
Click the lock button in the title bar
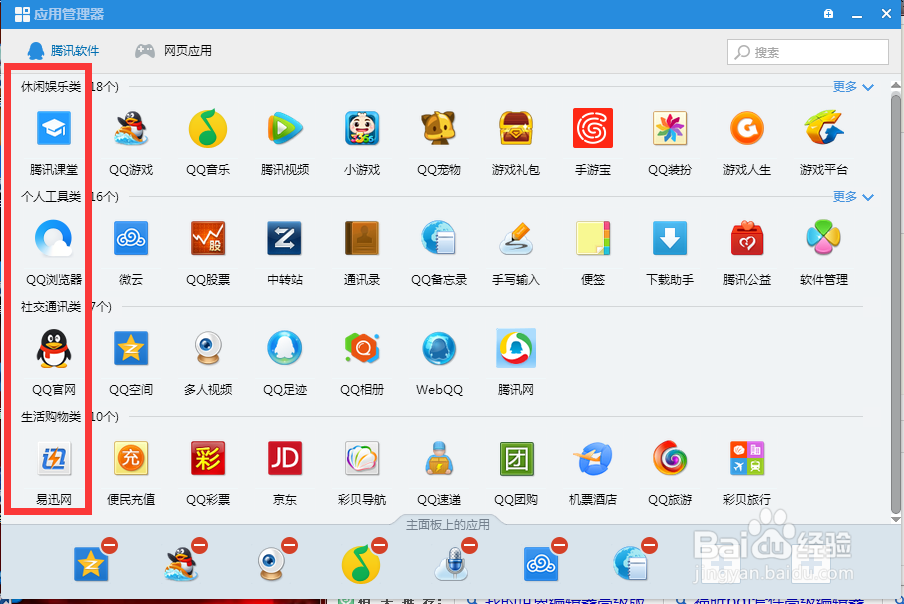tap(827, 13)
